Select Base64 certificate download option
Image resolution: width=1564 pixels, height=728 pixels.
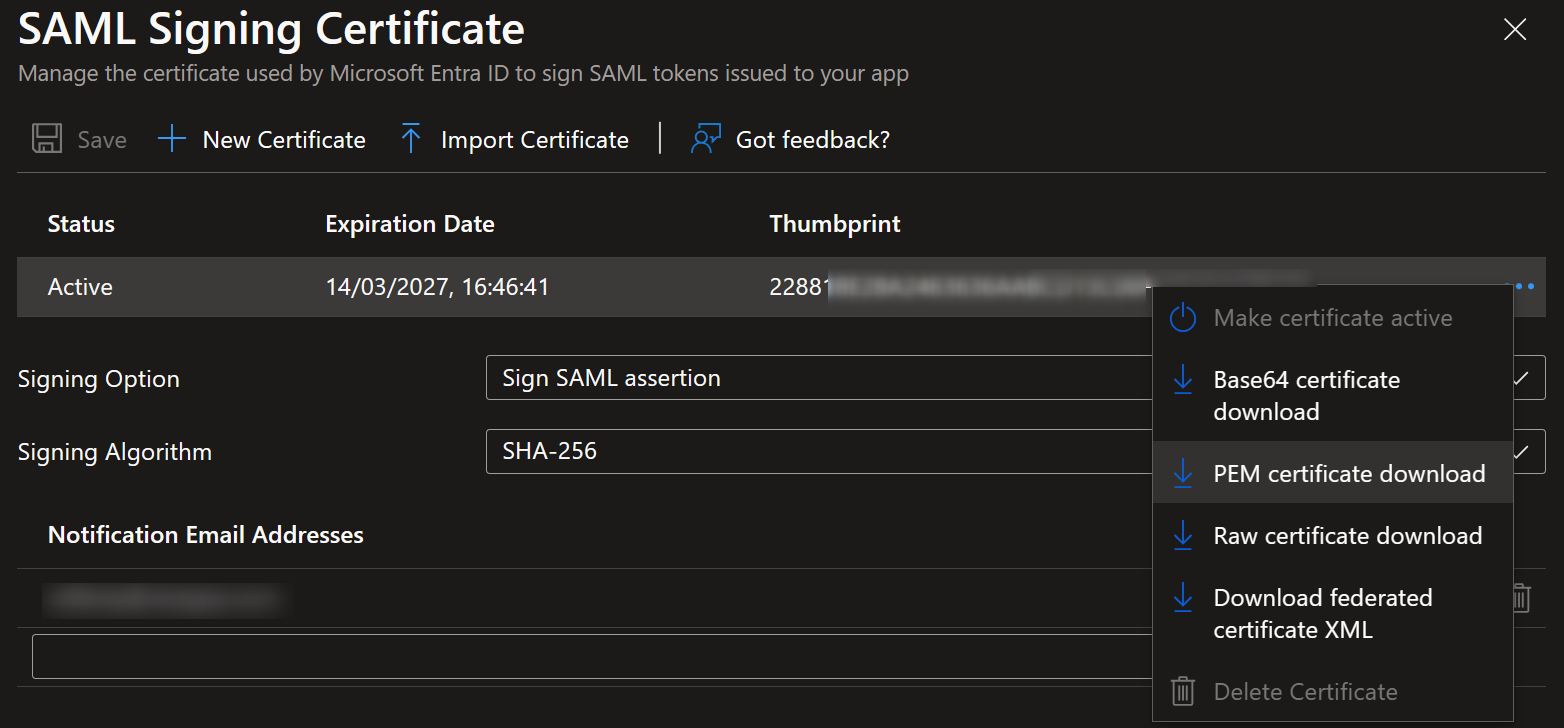[x=1306, y=395]
